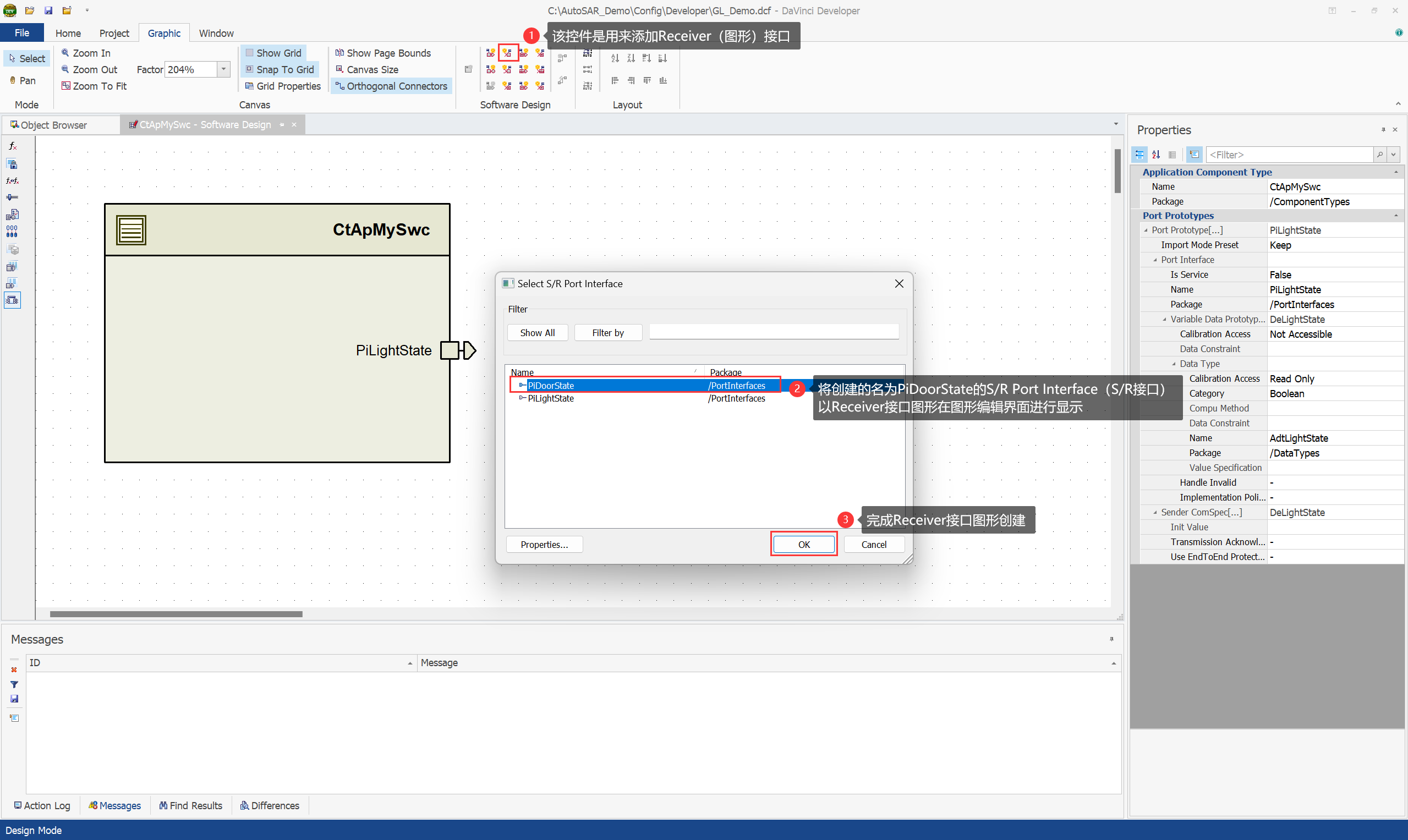
Task: Toggle Show Grid option
Action: (x=273, y=53)
